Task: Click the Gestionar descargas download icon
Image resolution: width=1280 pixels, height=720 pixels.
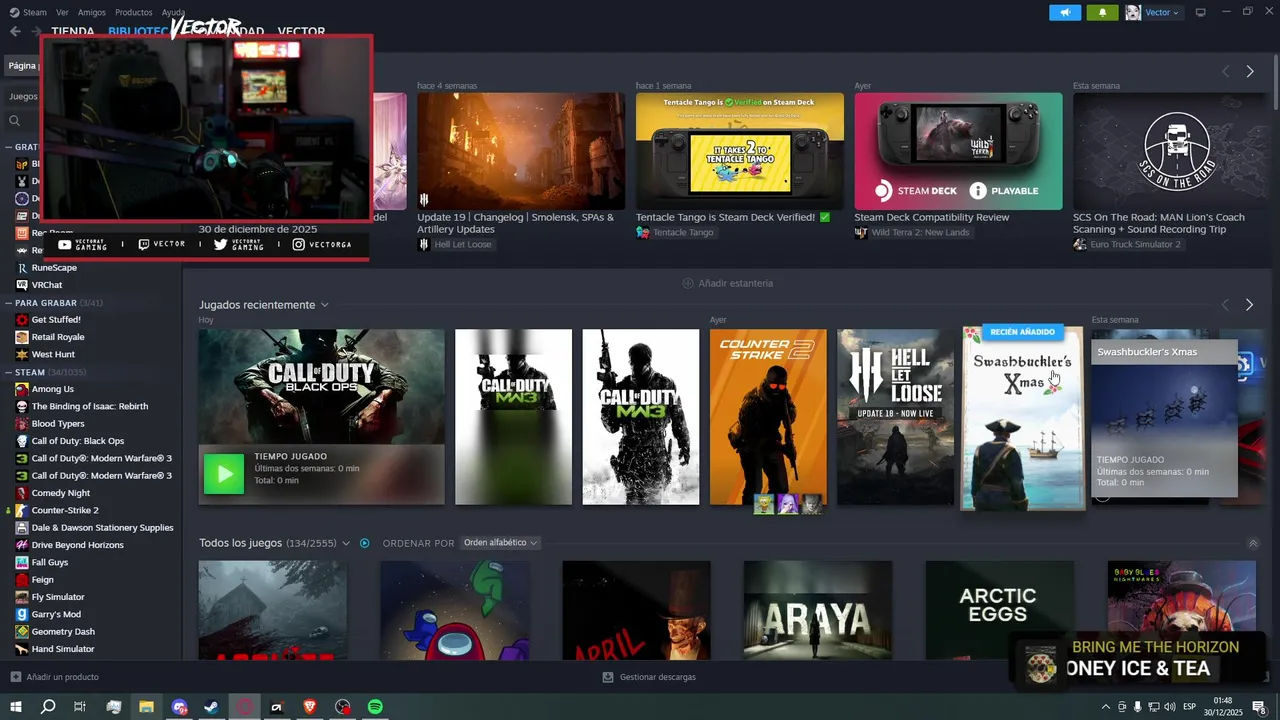Action: point(608,677)
